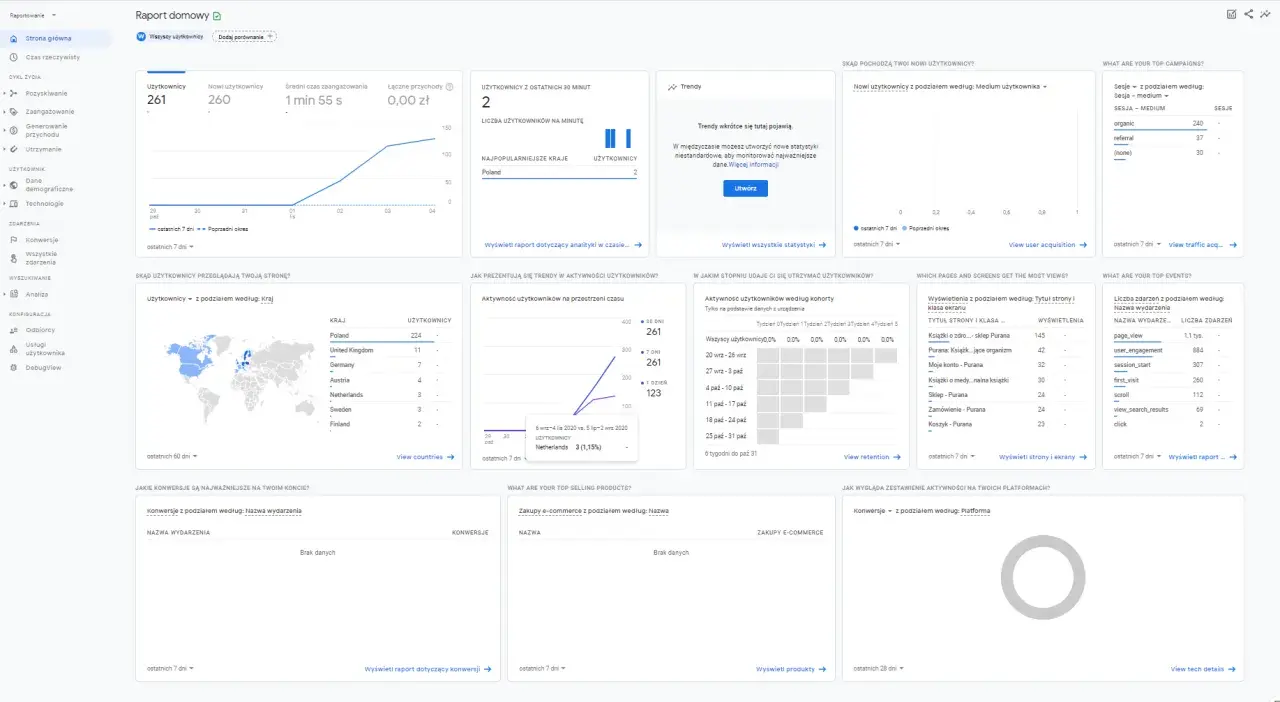Expand the Pozyskiwanie section arrow

coord(4,93)
